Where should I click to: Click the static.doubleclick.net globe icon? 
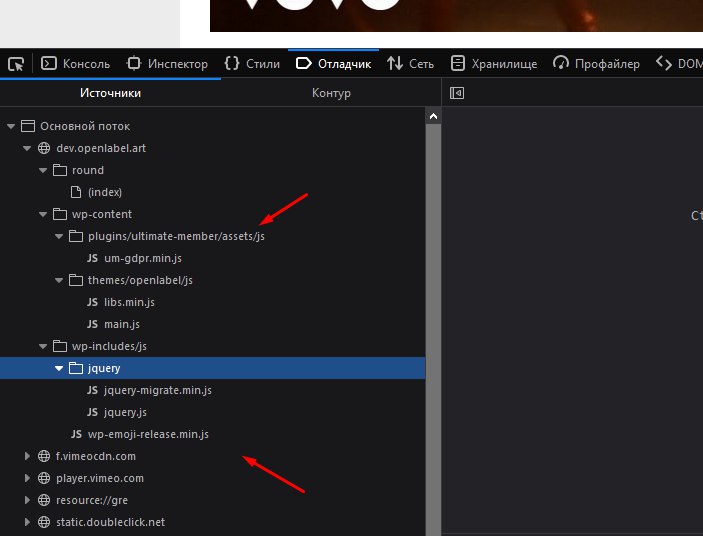[x=43, y=522]
